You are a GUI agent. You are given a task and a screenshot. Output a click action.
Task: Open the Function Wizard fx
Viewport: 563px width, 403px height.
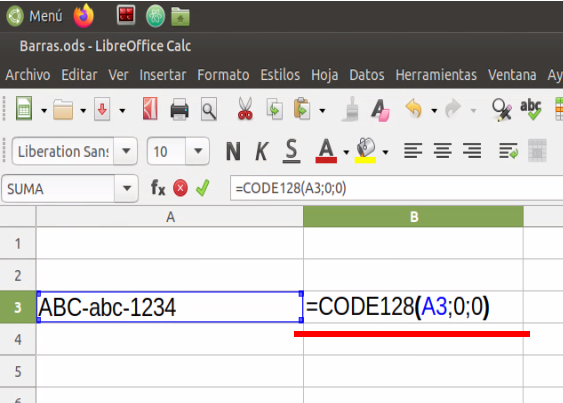coord(158,188)
